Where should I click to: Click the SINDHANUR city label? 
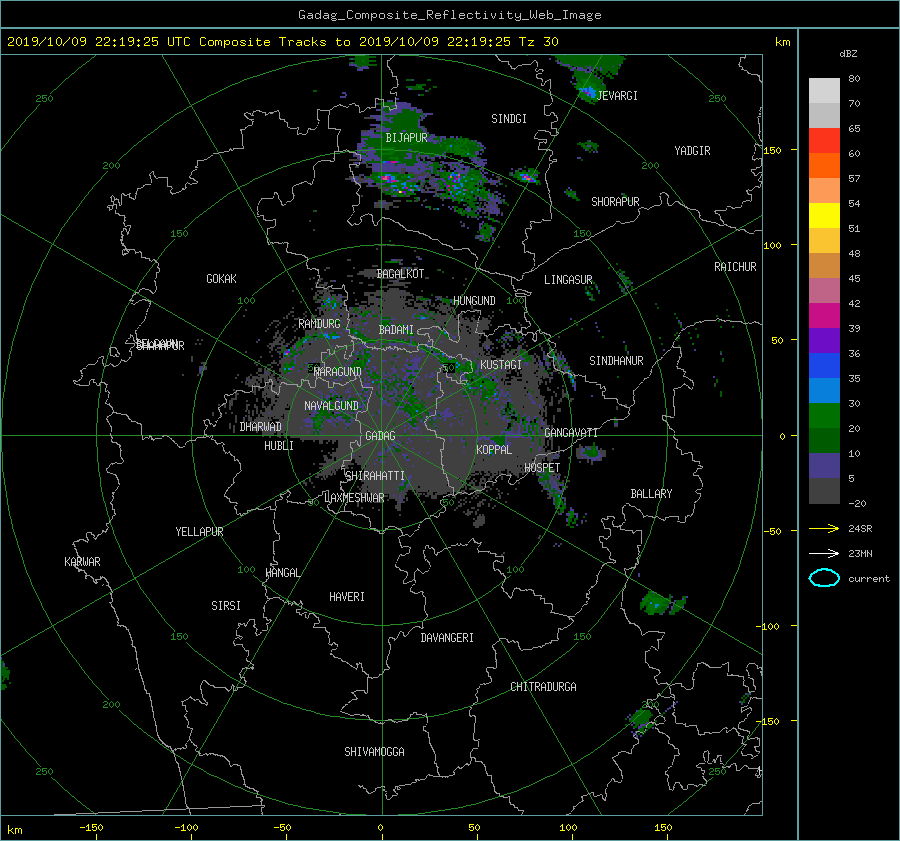[616, 361]
